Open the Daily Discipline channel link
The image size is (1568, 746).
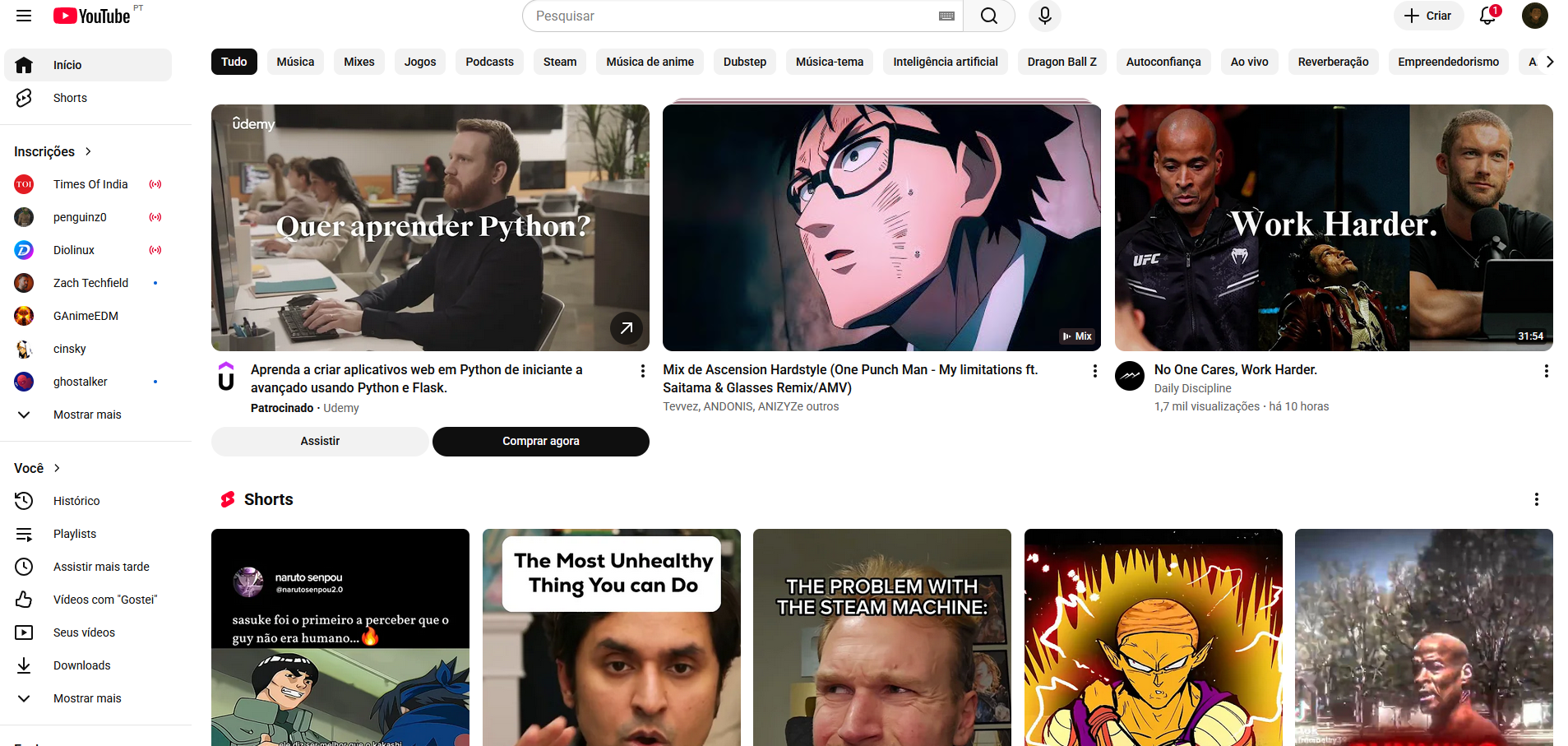tap(1192, 388)
